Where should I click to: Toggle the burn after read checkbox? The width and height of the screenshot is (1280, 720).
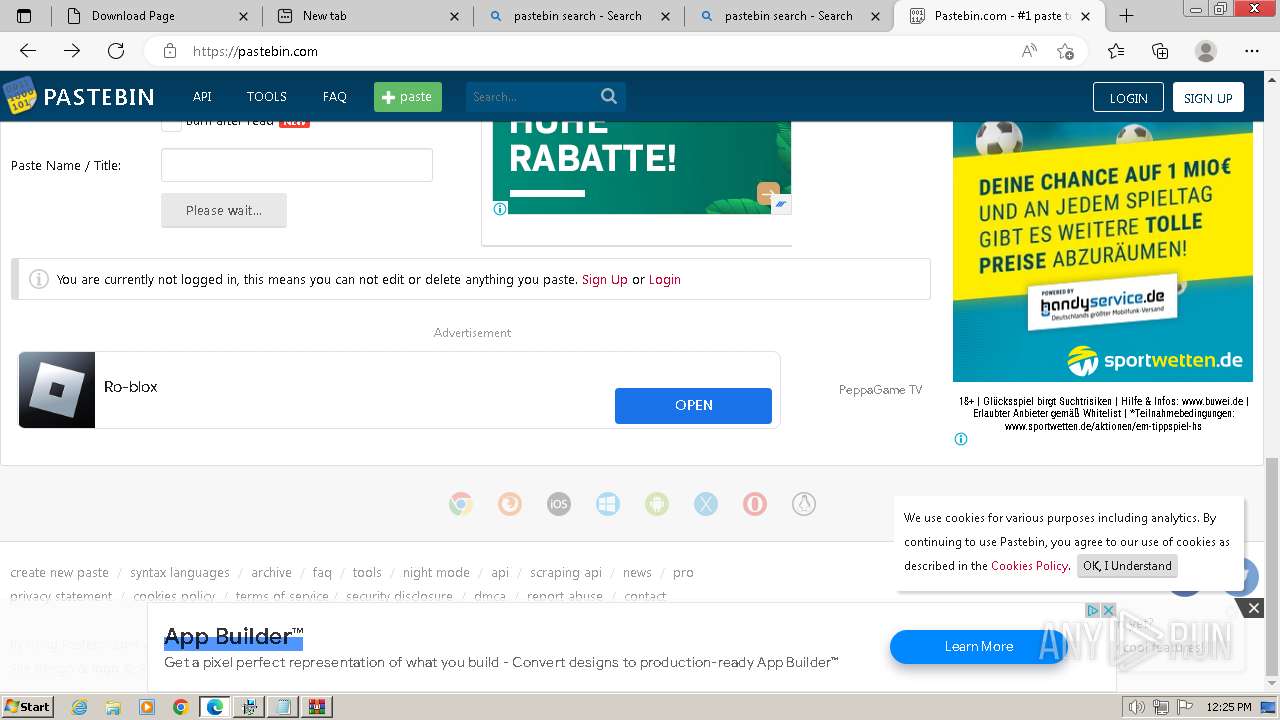tap(171, 121)
